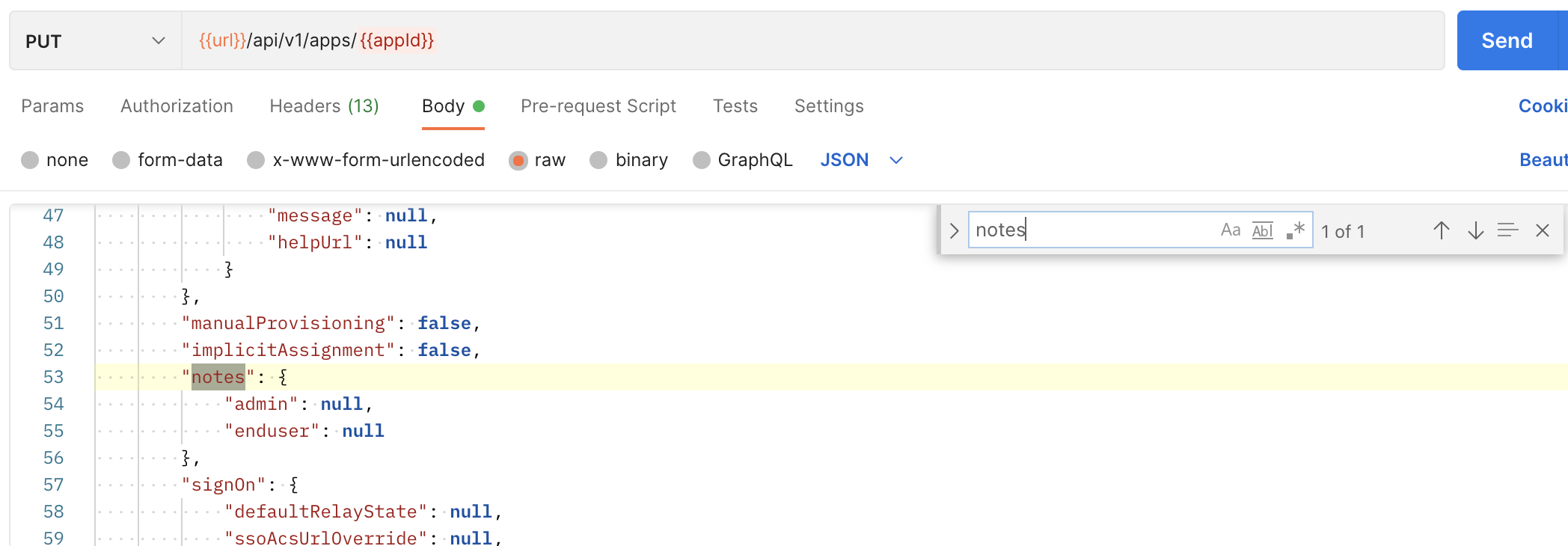Select the form-data body option
Image resolution: width=1568 pixels, height=546 pixels.
(121, 160)
